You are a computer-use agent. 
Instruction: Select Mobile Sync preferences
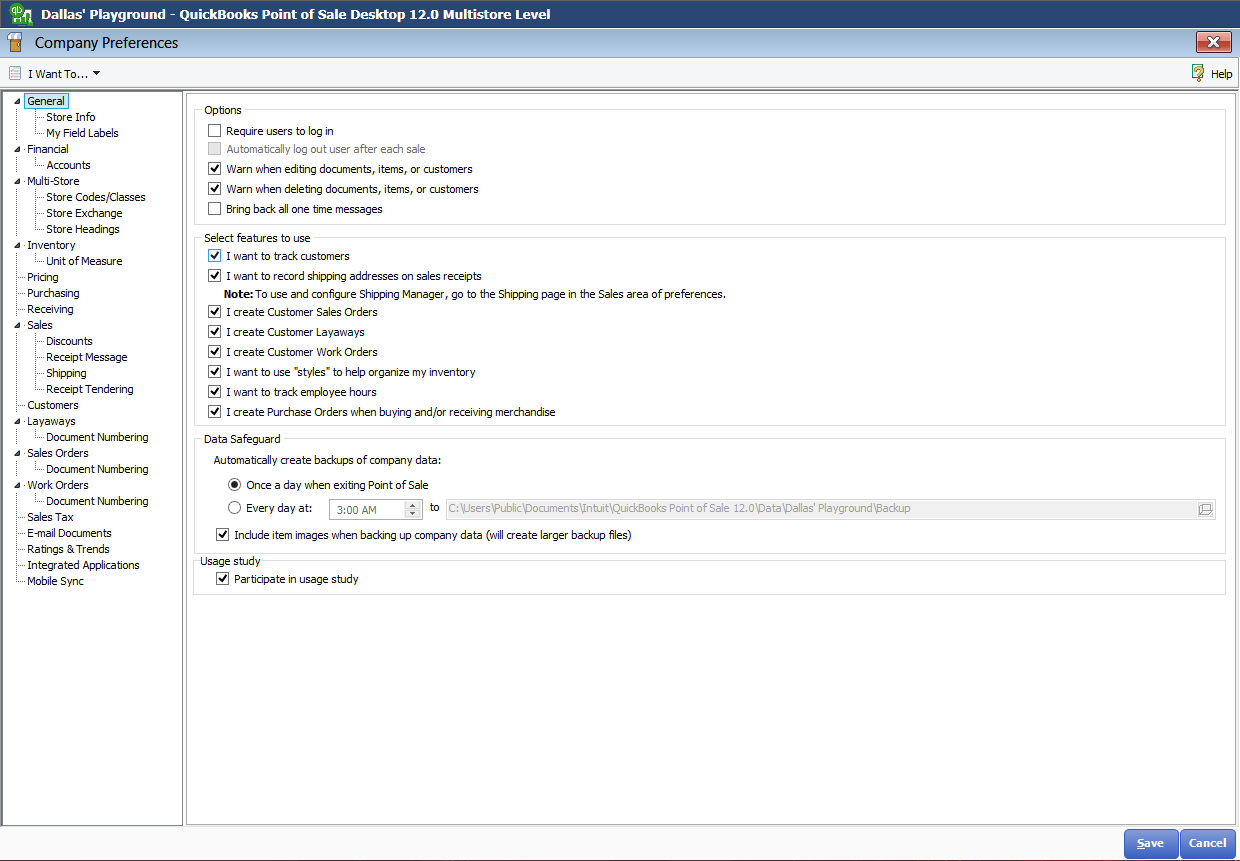pos(55,581)
